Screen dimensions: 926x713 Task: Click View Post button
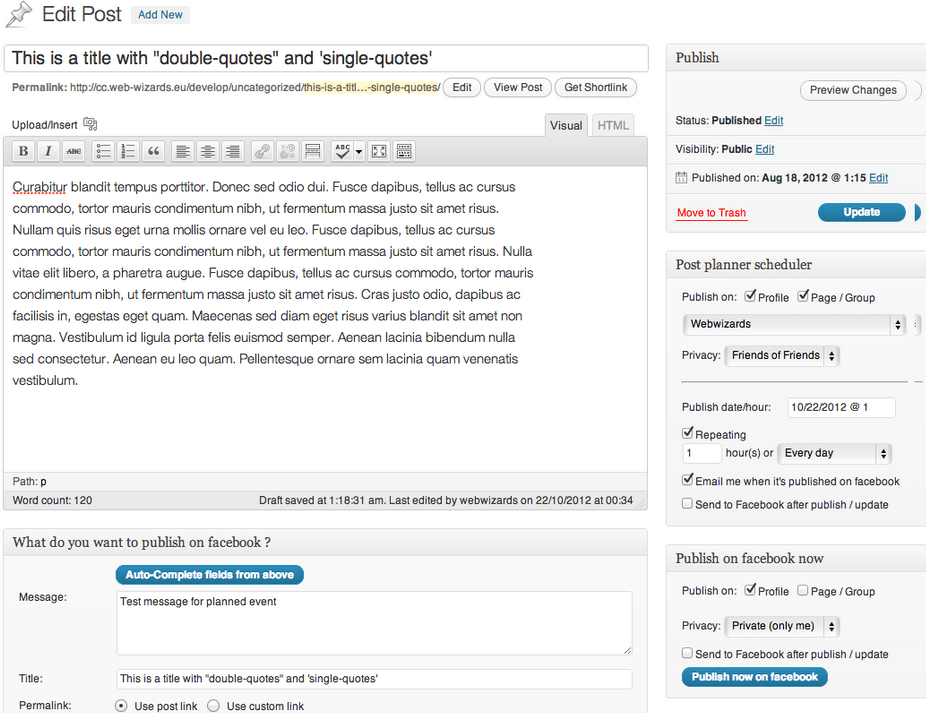[518, 87]
